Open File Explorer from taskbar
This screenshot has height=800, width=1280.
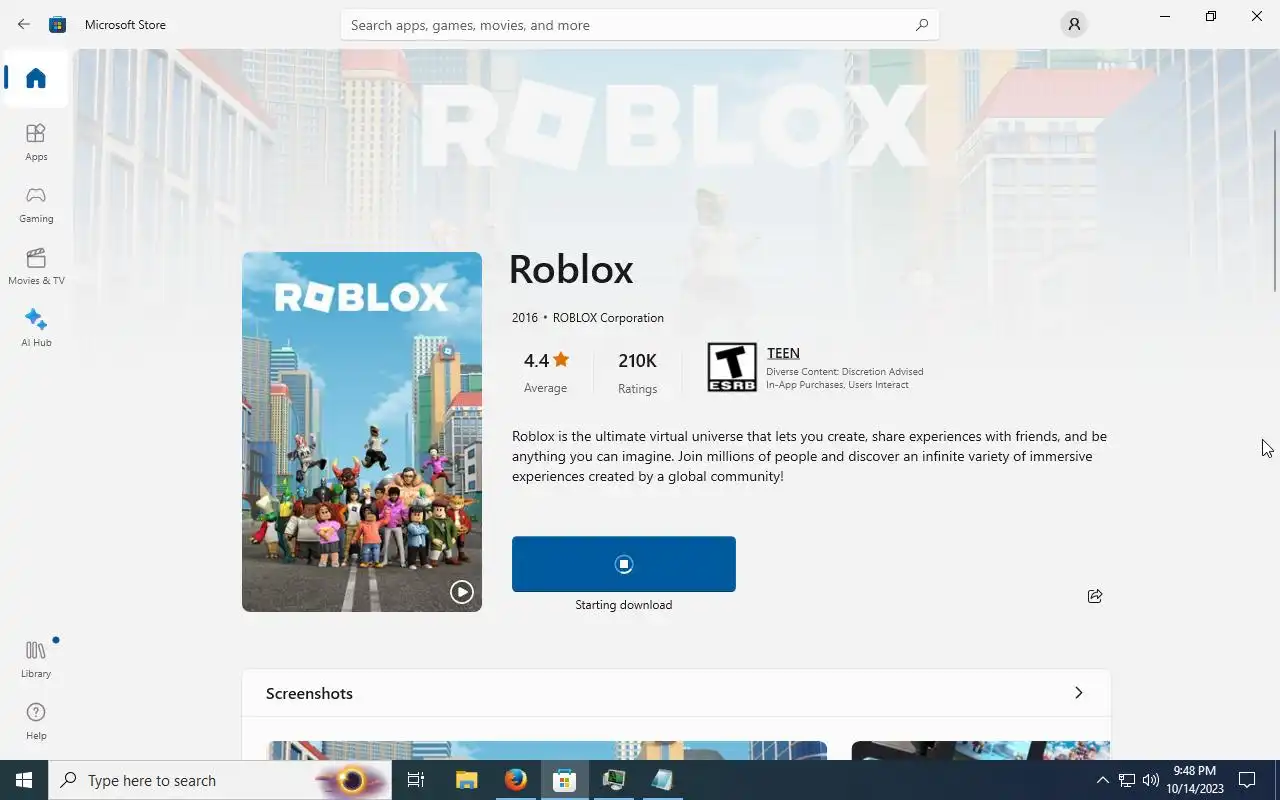point(466,780)
